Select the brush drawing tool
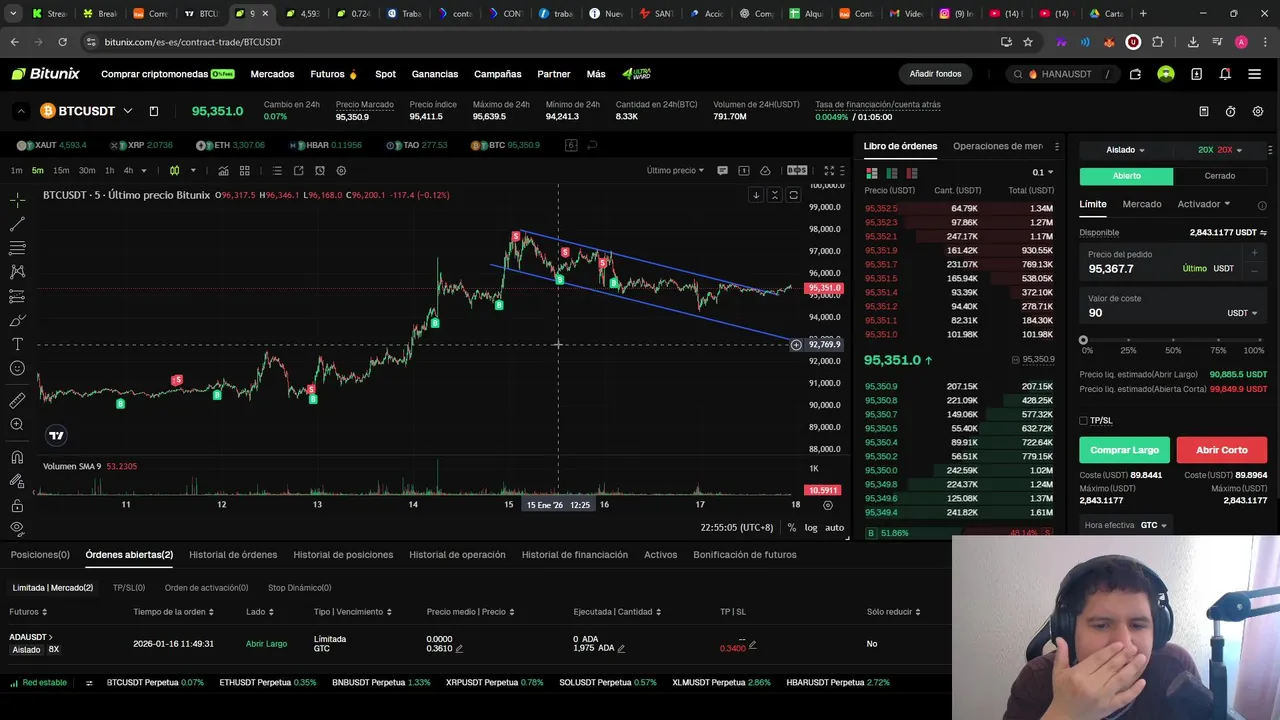This screenshot has height=720, width=1280. [x=17, y=320]
